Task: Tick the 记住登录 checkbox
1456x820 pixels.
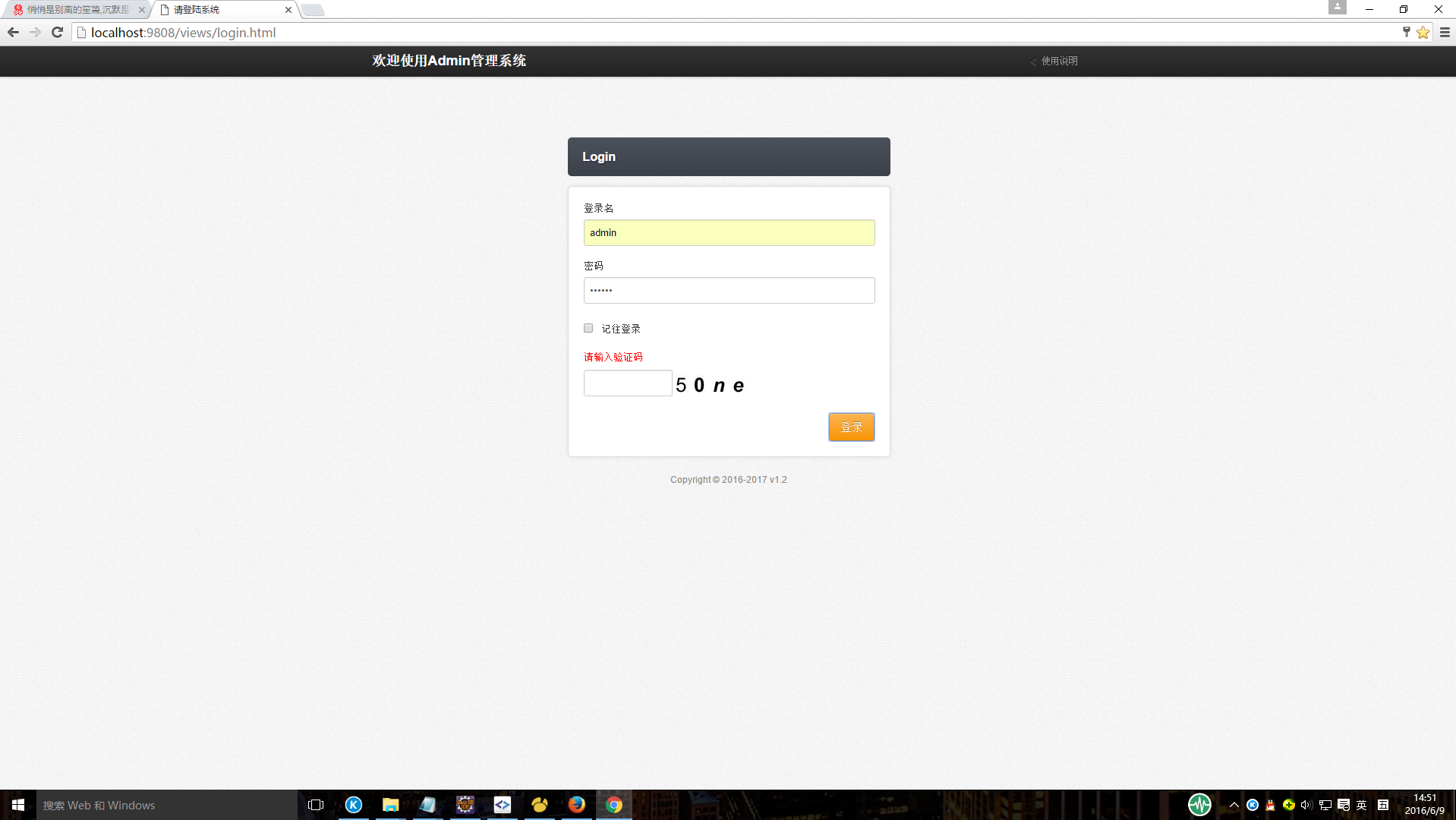Action: (x=588, y=328)
